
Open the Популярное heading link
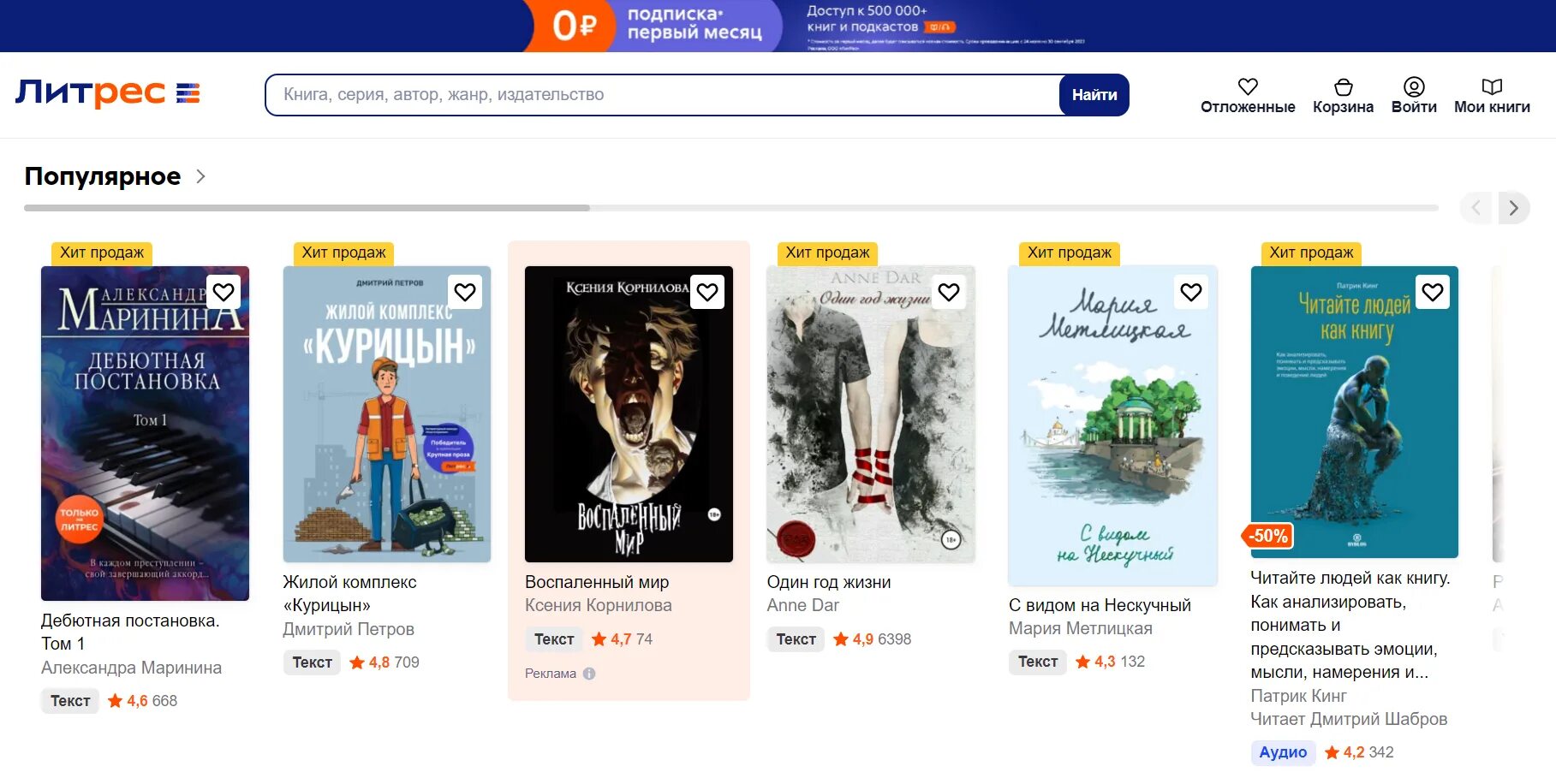tap(103, 176)
